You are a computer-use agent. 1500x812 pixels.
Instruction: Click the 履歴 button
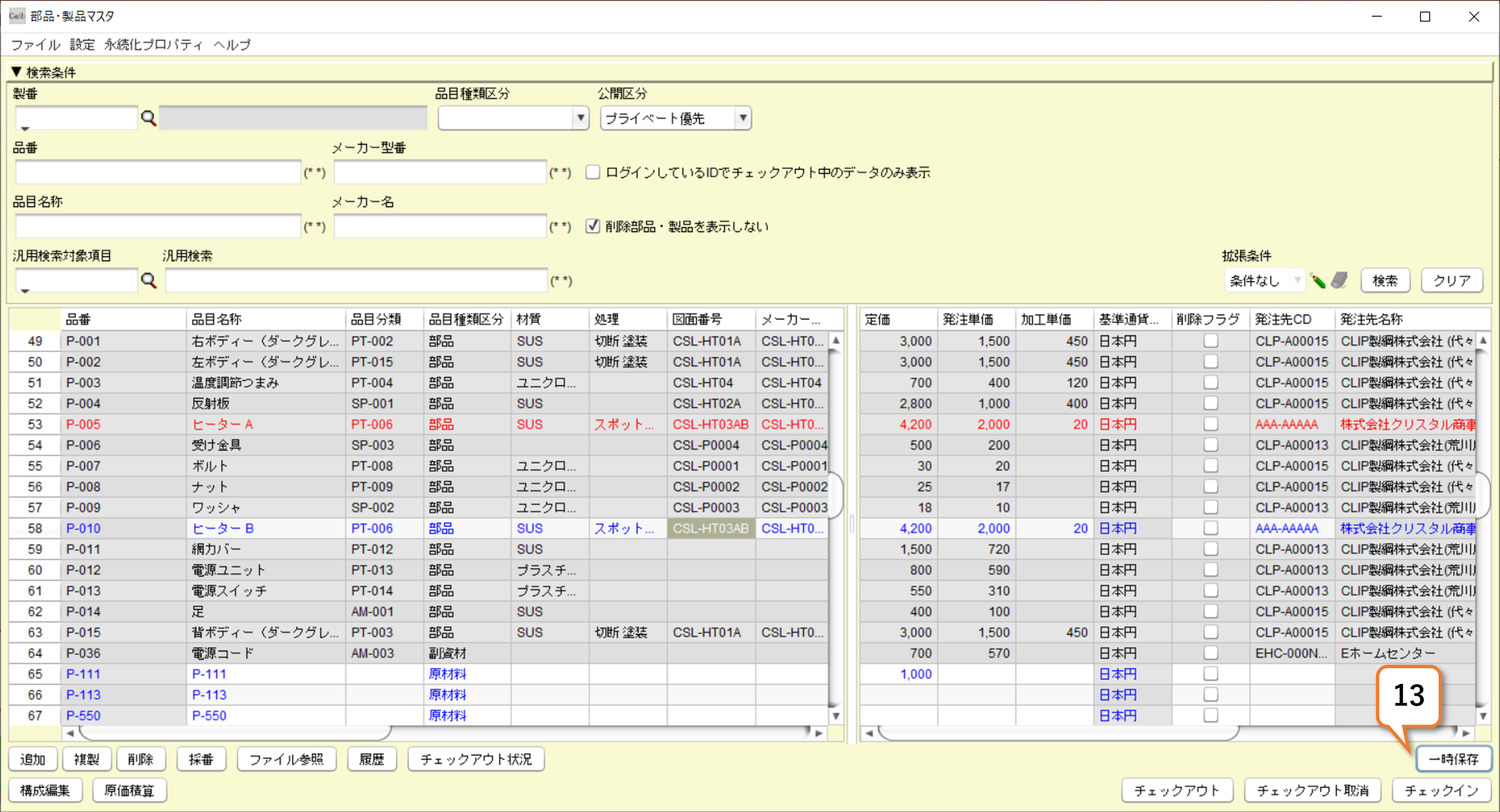[372, 759]
